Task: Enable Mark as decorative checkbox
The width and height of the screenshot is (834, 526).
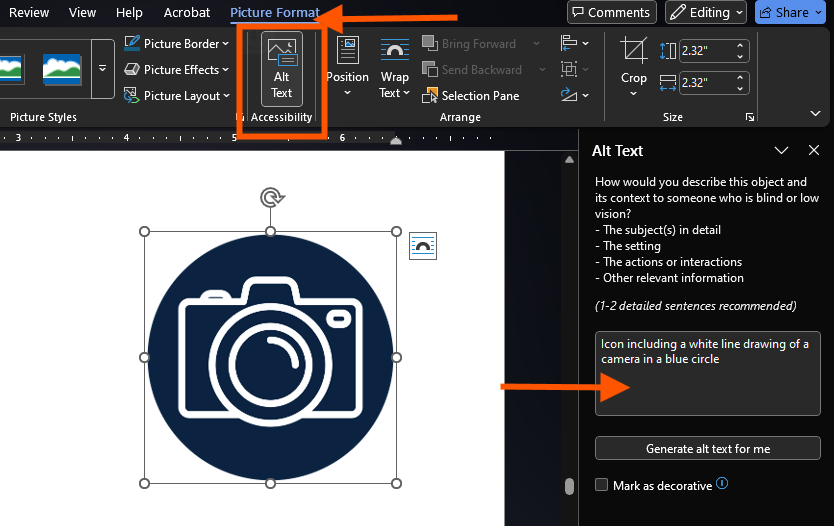Action: coord(601,485)
